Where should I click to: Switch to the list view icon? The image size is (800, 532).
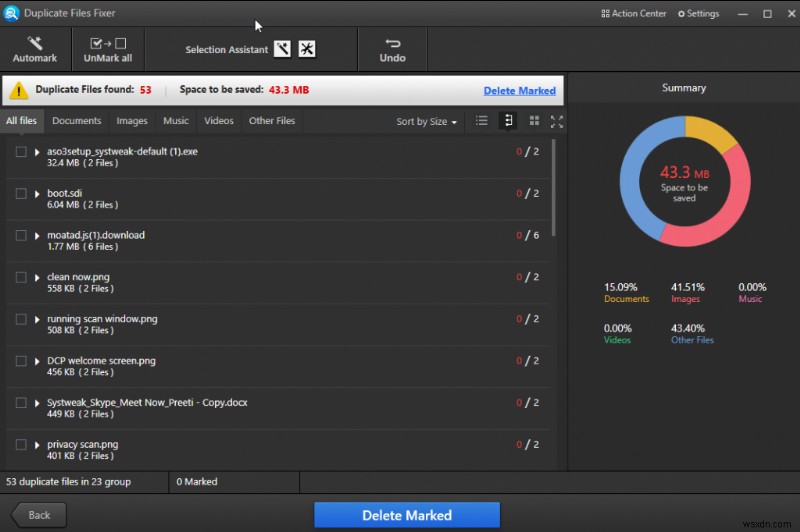481,121
